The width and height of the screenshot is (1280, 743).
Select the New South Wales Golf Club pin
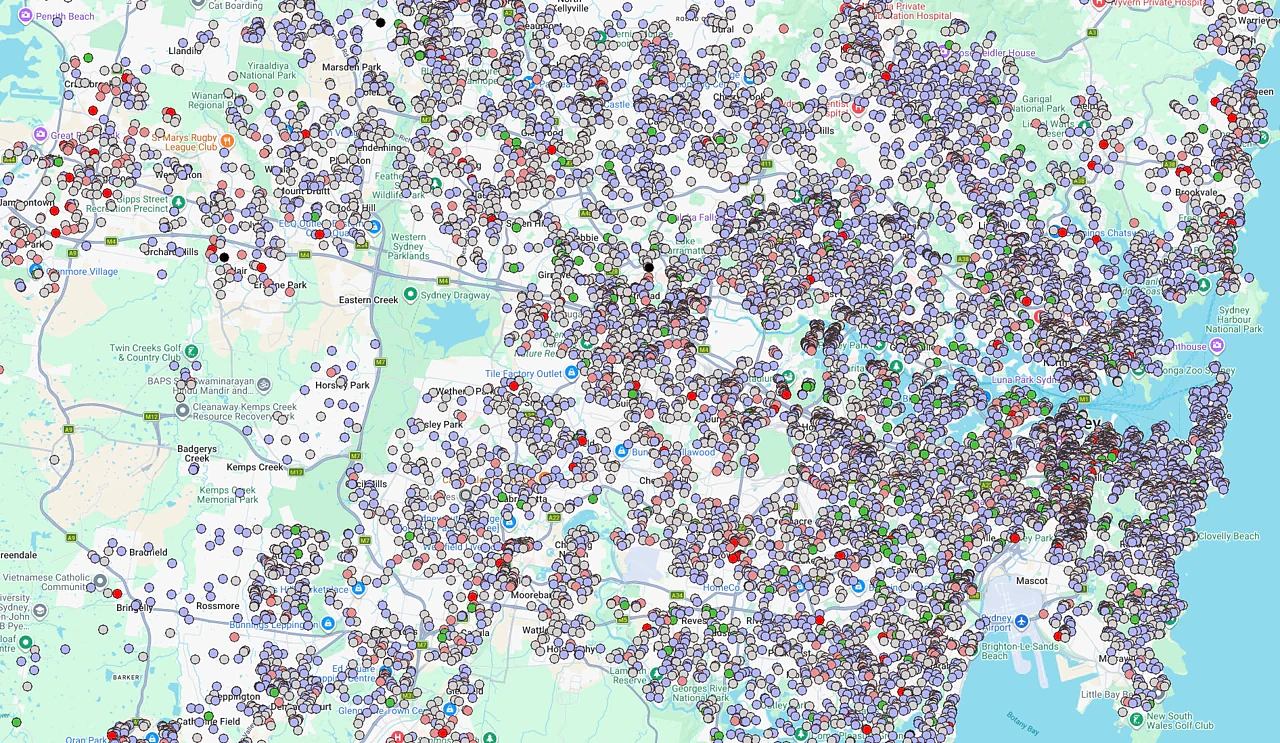pos(1136,718)
